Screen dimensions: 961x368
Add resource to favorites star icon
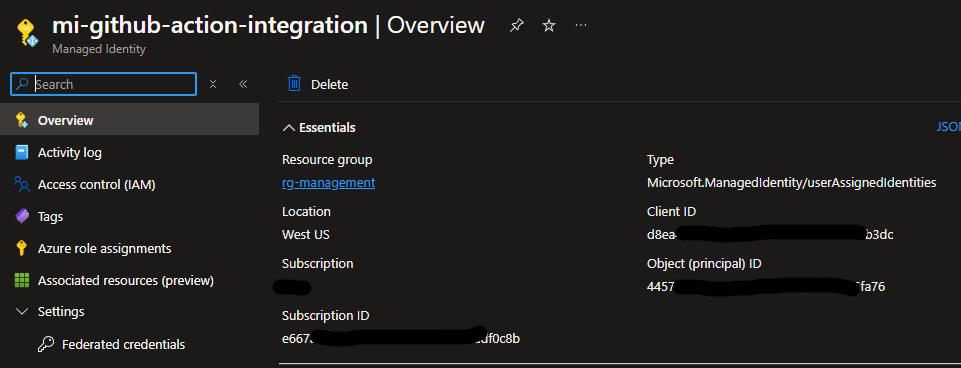pos(549,25)
